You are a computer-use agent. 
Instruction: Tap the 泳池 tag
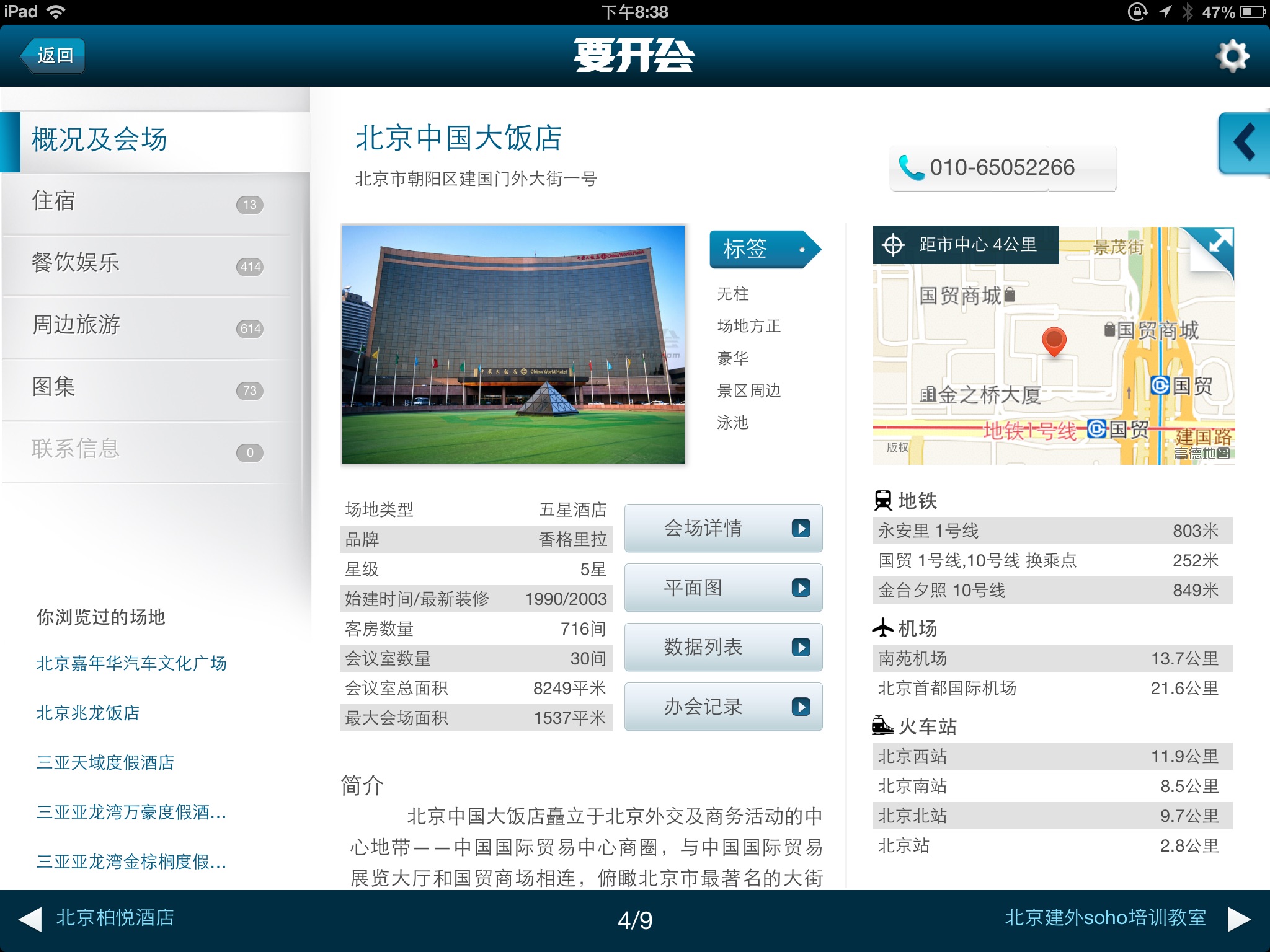[x=733, y=423]
